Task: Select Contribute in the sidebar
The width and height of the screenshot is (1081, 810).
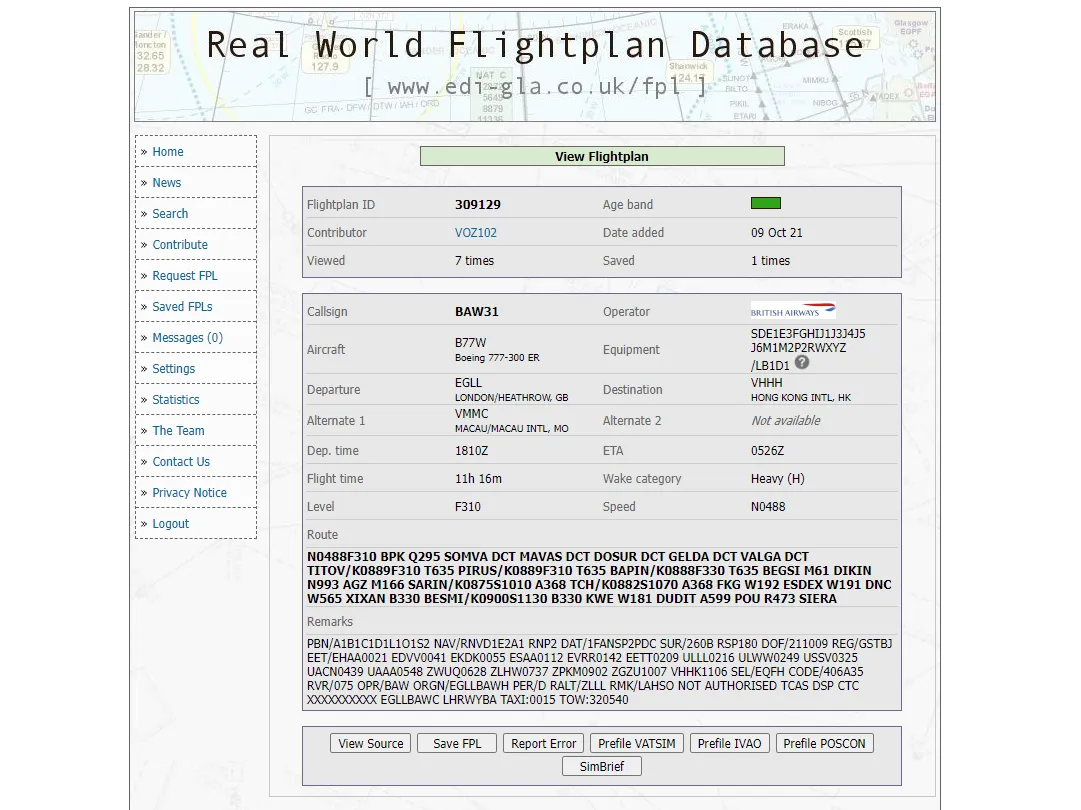Action: [x=180, y=245]
